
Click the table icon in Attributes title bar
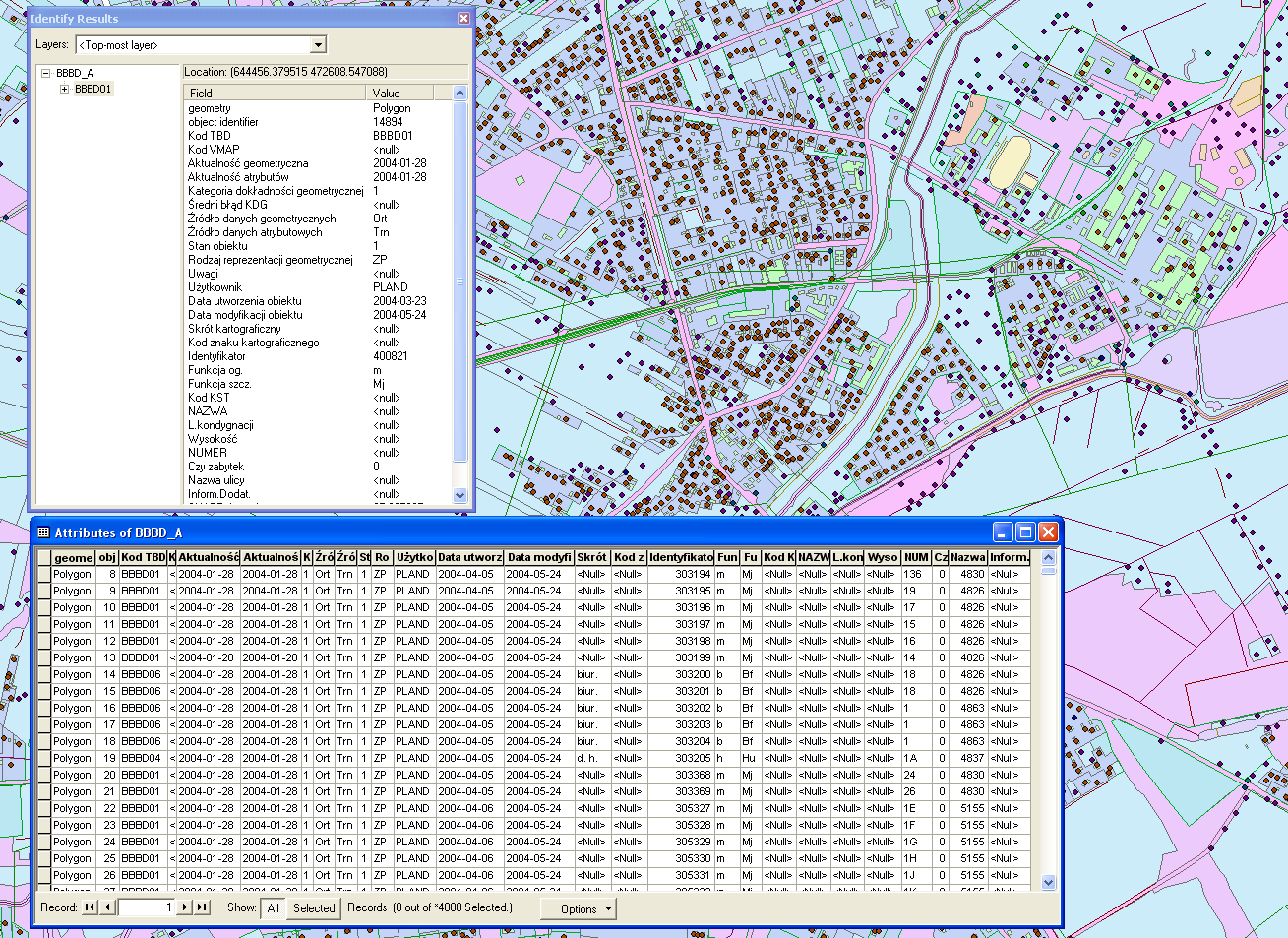pos(43,532)
